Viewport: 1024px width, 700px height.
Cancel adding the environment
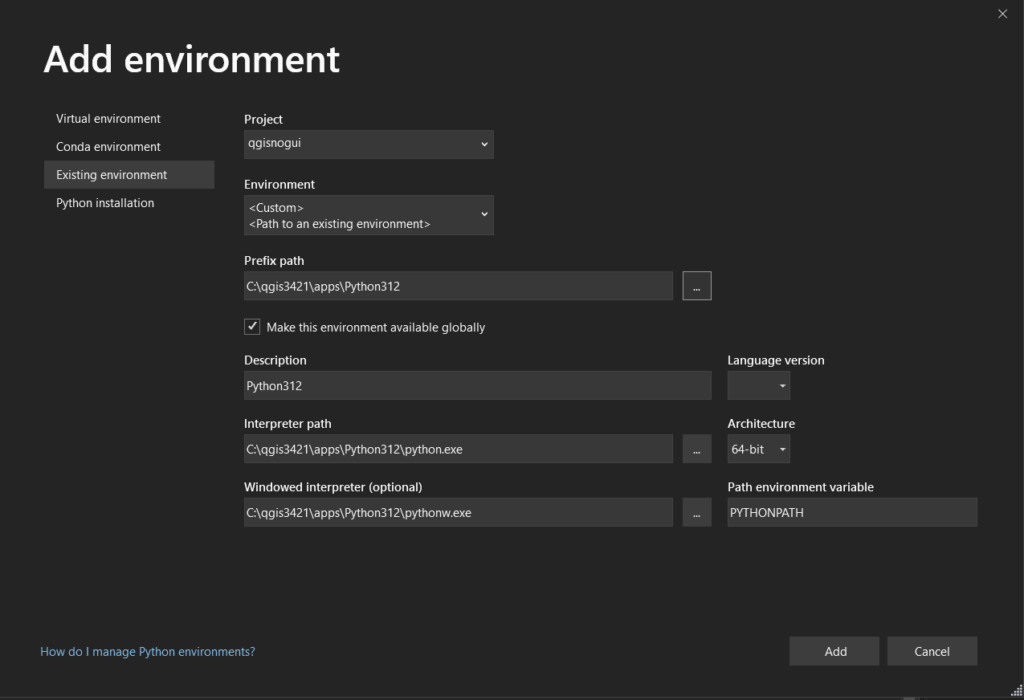click(x=931, y=651)
